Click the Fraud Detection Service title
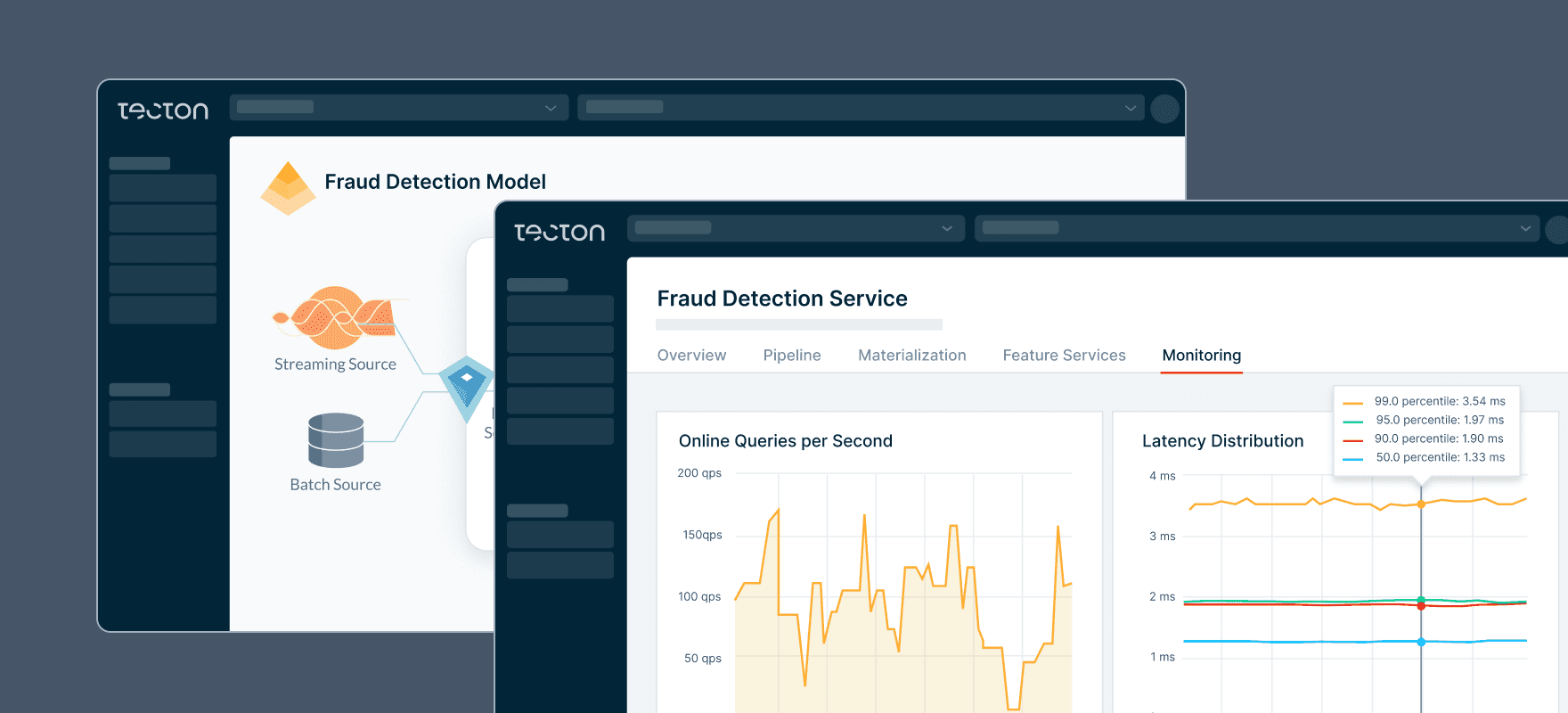The image size is (1568, 713). [782, 299]
